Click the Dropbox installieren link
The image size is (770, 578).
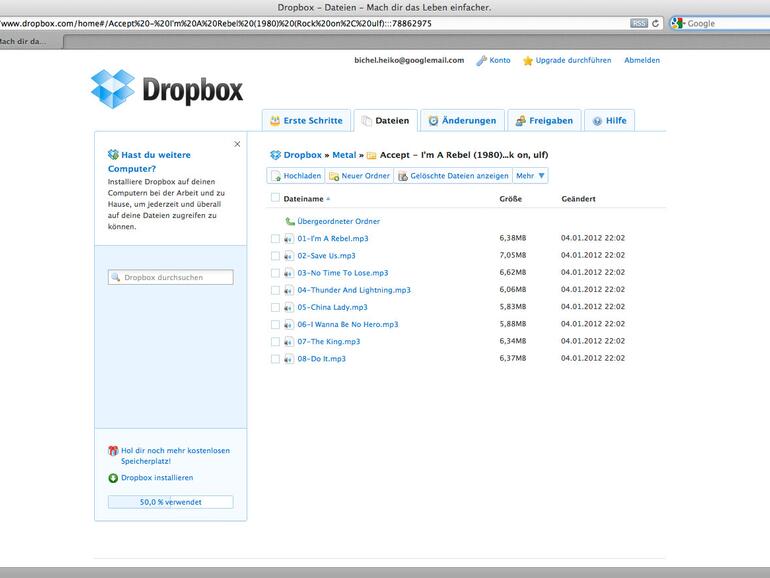(157, 478)
